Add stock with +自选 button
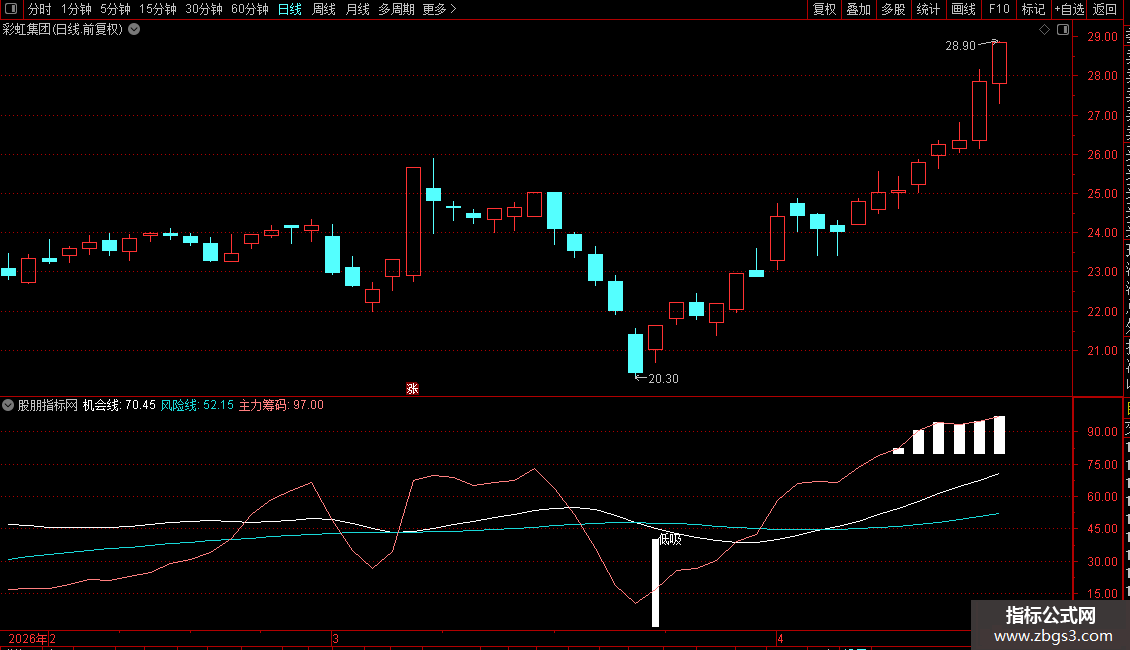The image size is (1130, 650). click(x=1069, y=9)
